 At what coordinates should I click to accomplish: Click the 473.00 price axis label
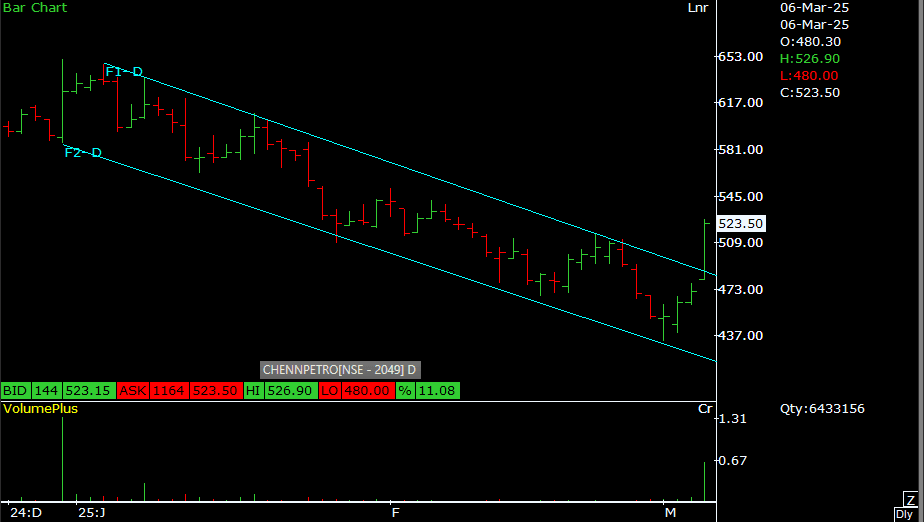(740, 290)
